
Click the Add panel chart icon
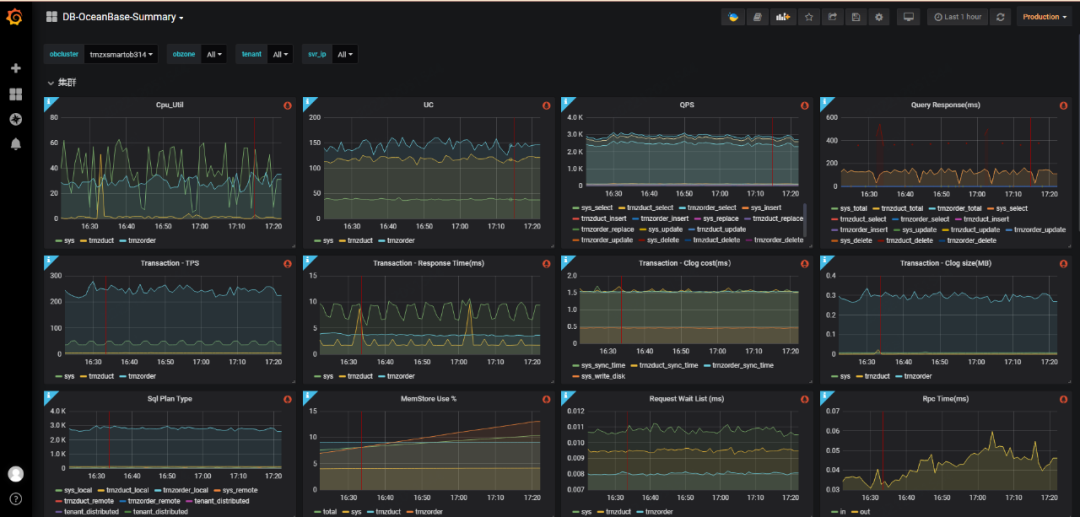782,17
